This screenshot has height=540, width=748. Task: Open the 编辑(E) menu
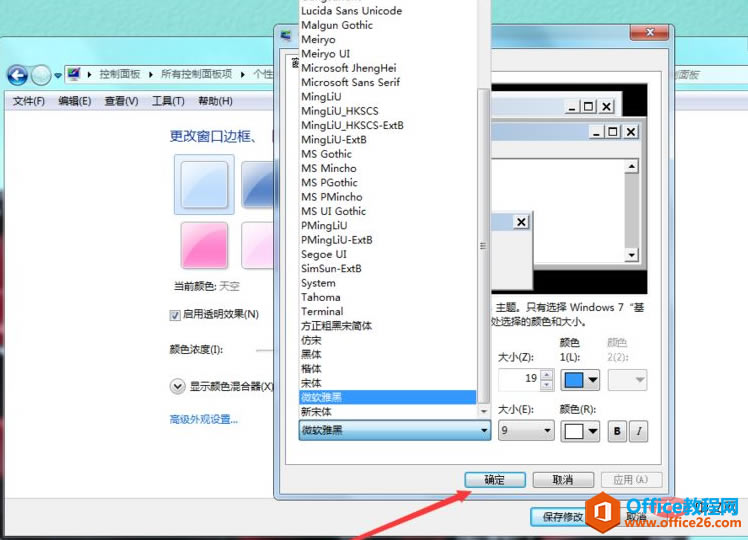(74, 101)
